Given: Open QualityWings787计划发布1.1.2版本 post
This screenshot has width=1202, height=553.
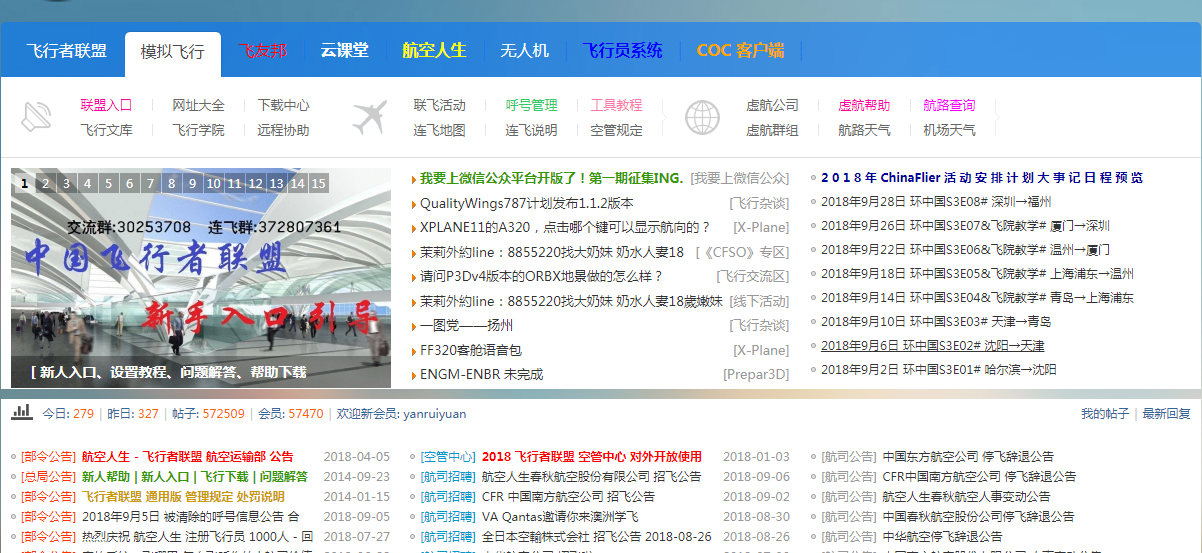Looking at the screenshot, I should (527, 203).
